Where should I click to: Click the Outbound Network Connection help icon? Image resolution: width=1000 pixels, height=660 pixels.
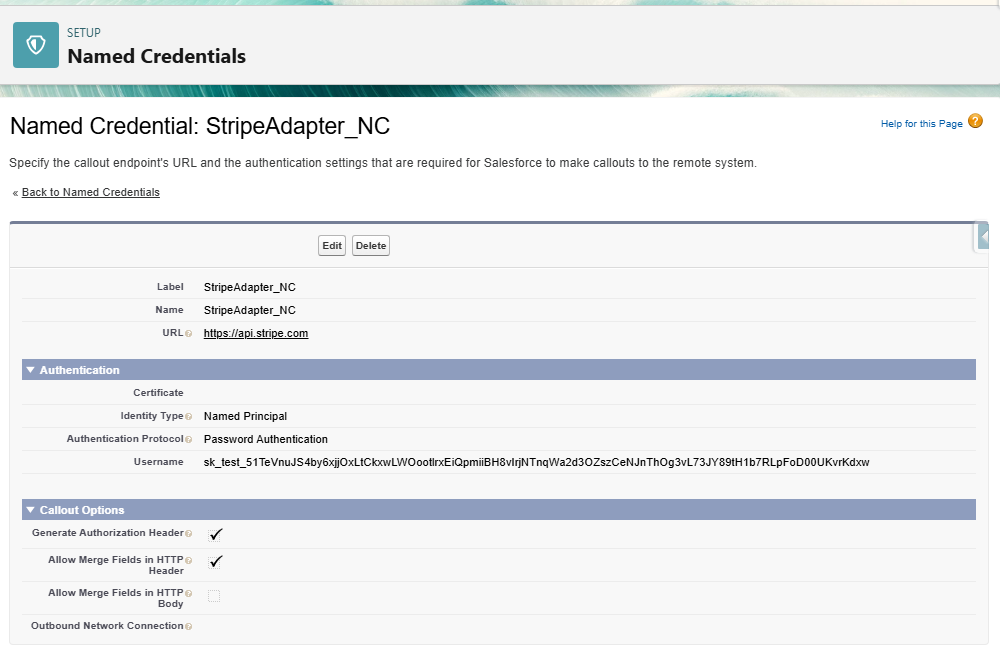click(188, 627)
